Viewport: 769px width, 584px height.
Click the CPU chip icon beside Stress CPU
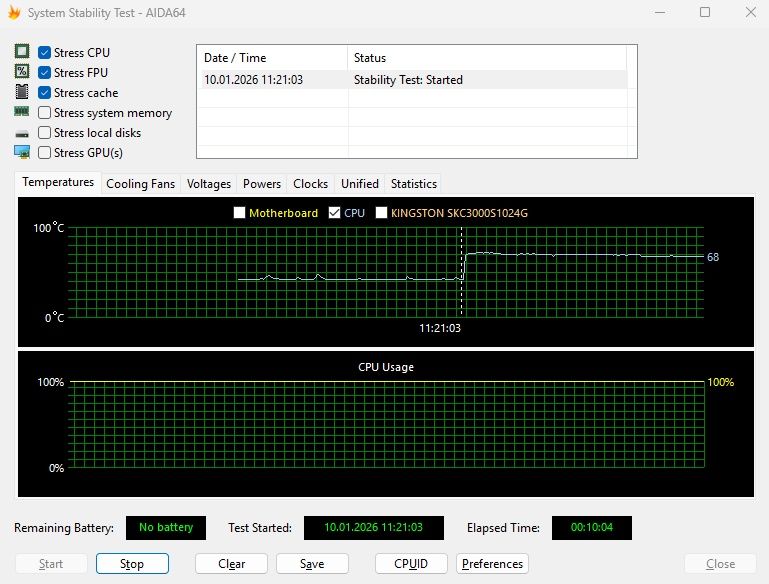pyautogui.click(x=22, y=51)
